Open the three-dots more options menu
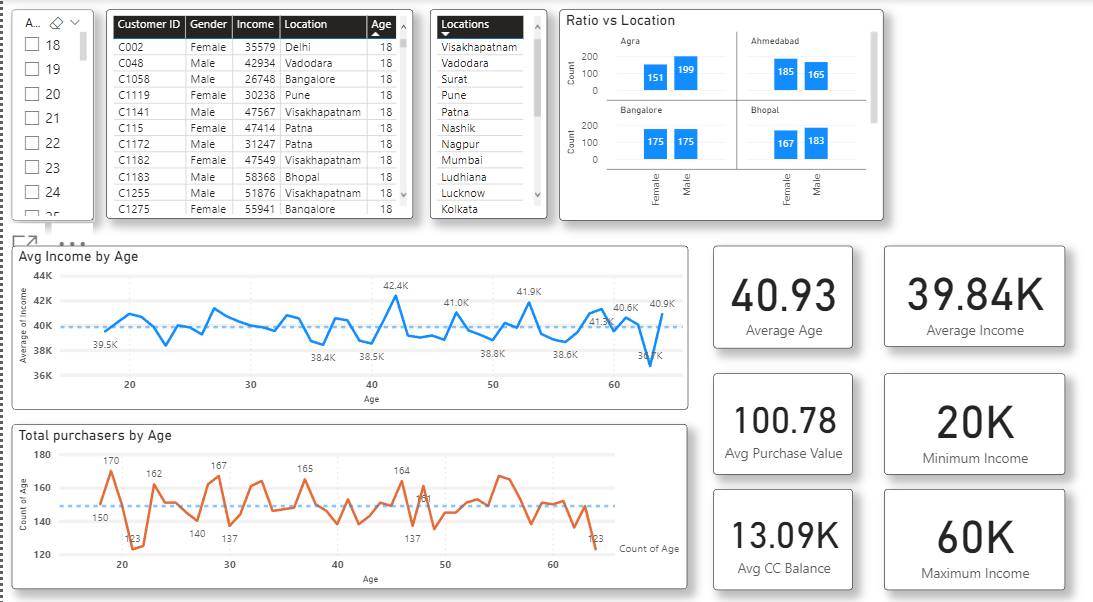Viewport: 1093px width, 602px height. (72, 243)
